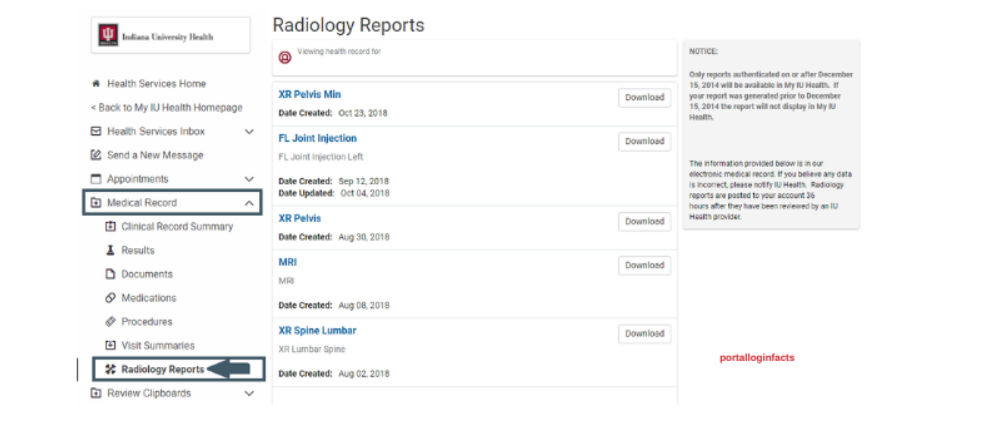The height and width of the screenshot is (429, 987).
Task: Click the compose icon beside Send a New Message
Action: click(x=96, y=155)
